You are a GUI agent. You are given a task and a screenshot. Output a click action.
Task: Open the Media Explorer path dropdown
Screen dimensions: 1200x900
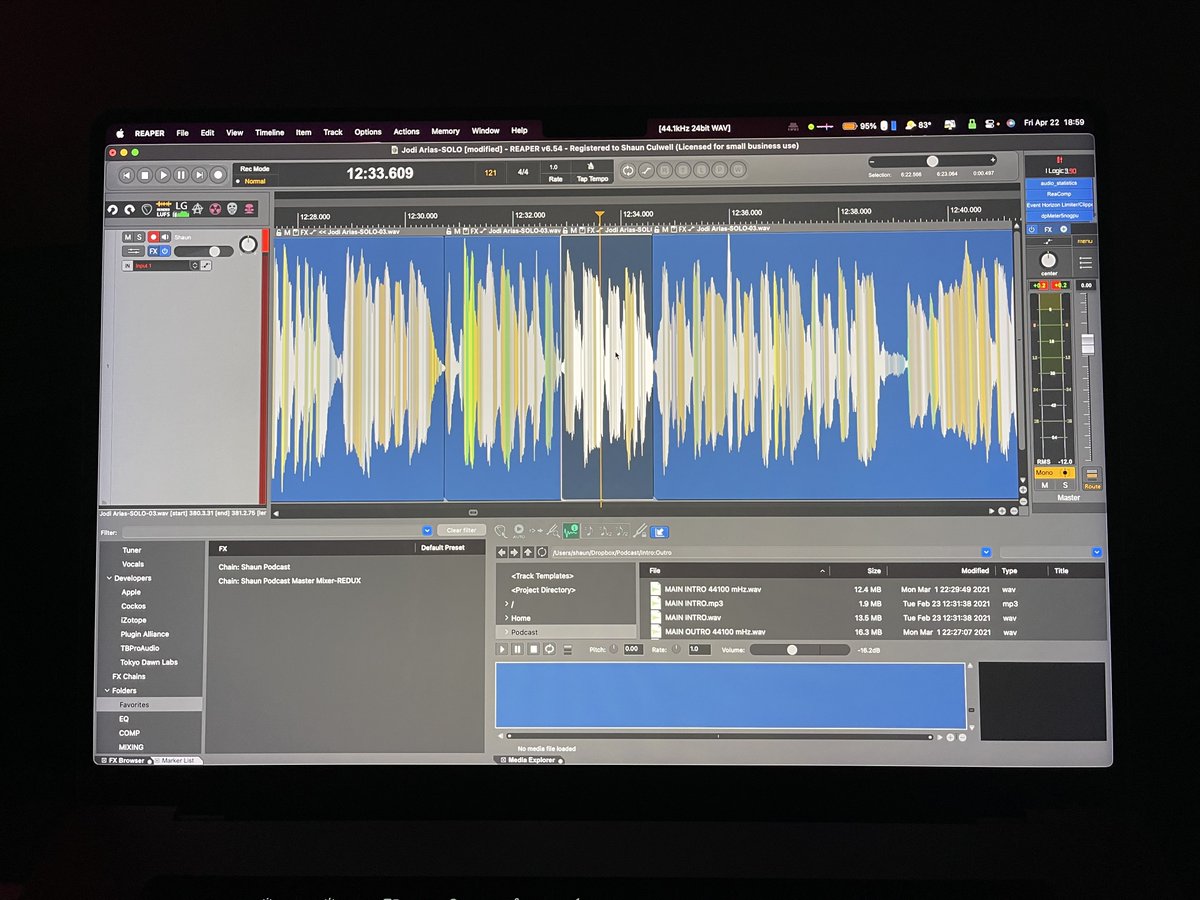point(986,552)
